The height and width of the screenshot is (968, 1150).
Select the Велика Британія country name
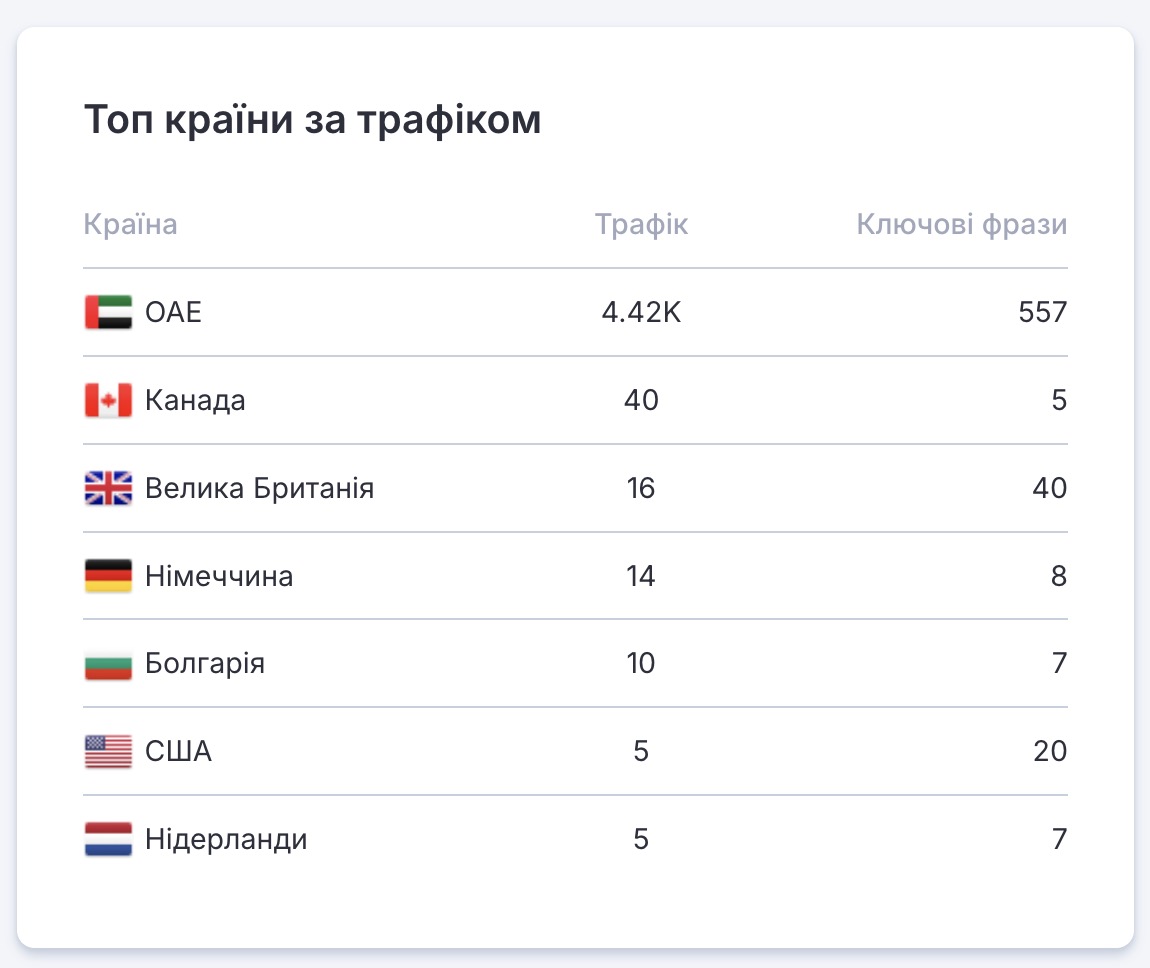259,489
